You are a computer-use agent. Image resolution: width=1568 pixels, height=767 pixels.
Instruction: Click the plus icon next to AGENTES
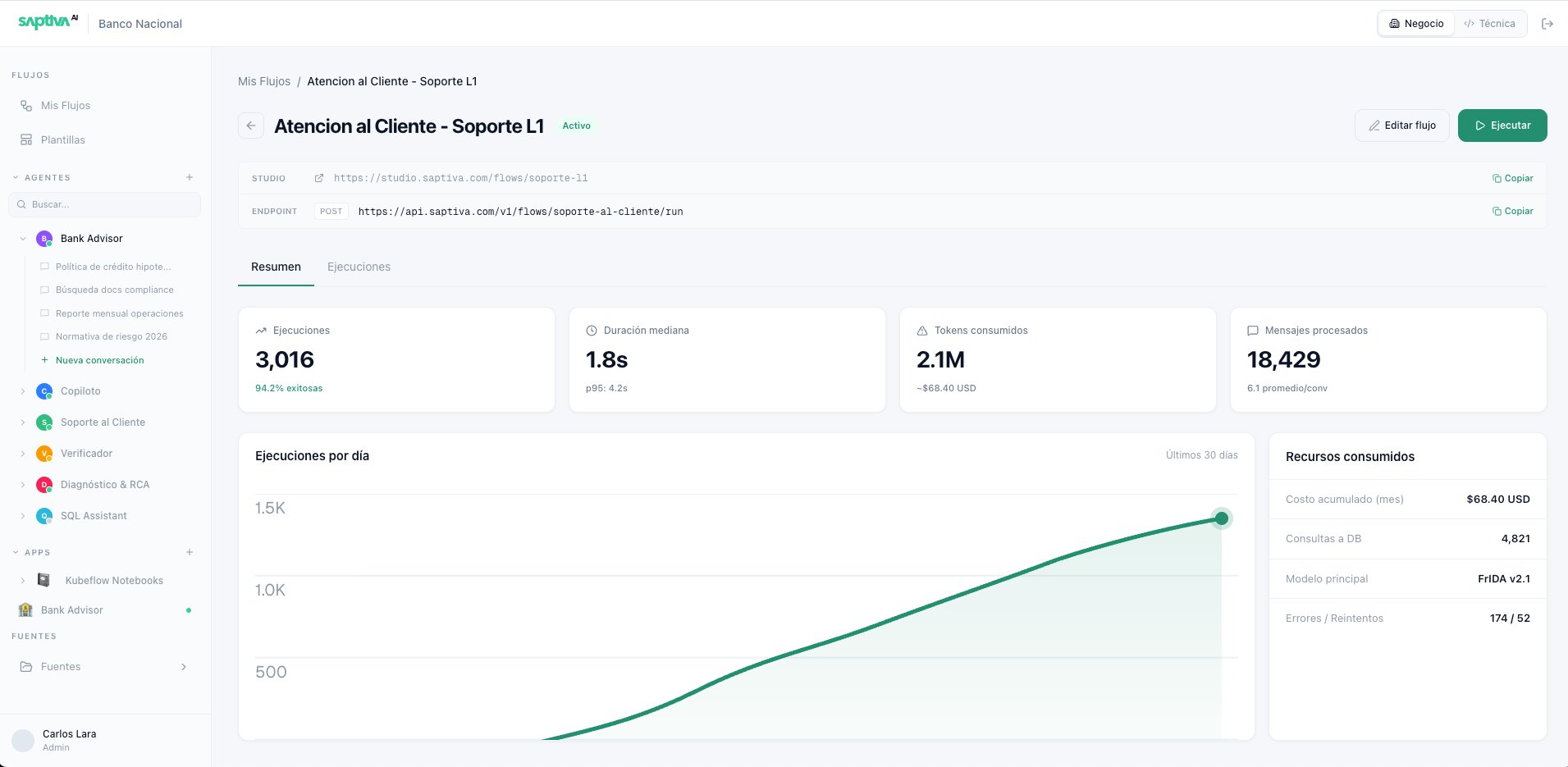[x=190, y=177]
